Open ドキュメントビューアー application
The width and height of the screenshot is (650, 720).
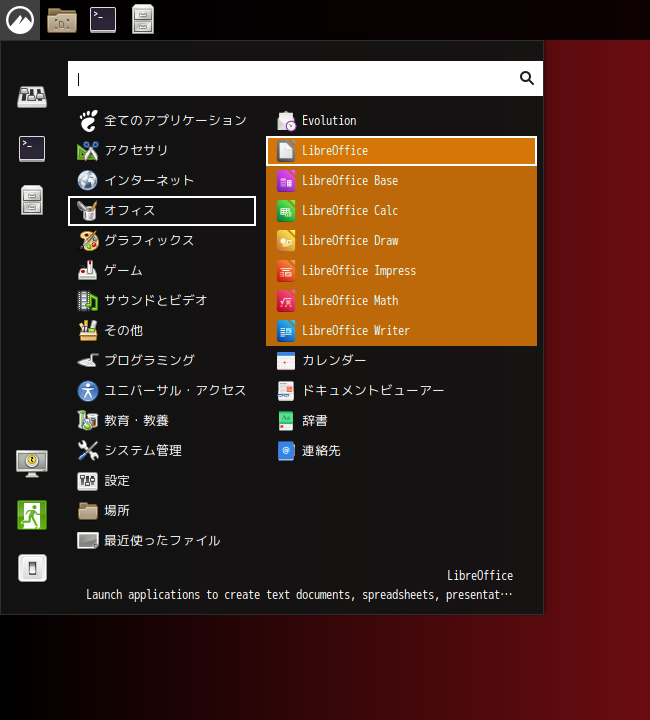[x=402, y=391]
